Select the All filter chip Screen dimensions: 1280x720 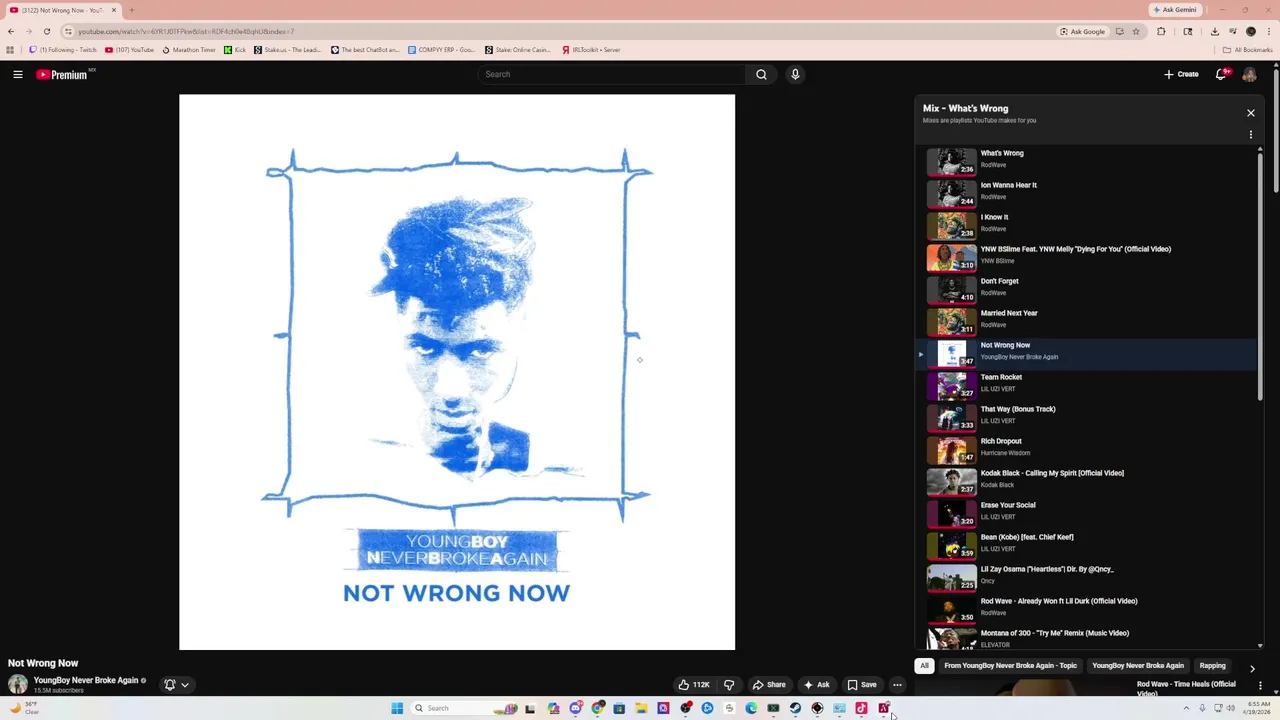pos(924,666)
